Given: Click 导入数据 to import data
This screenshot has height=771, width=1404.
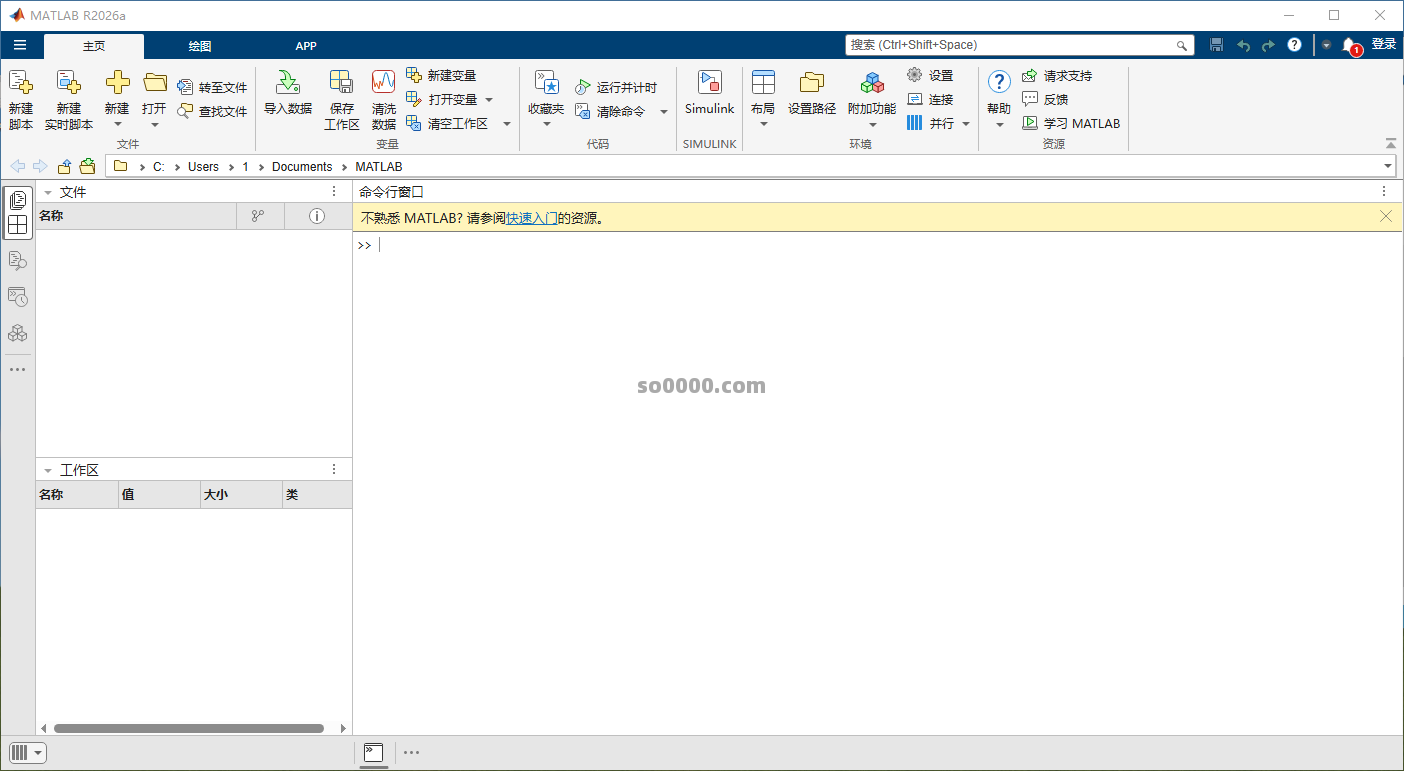Looking at the screenshot, I should pos(288,93).
